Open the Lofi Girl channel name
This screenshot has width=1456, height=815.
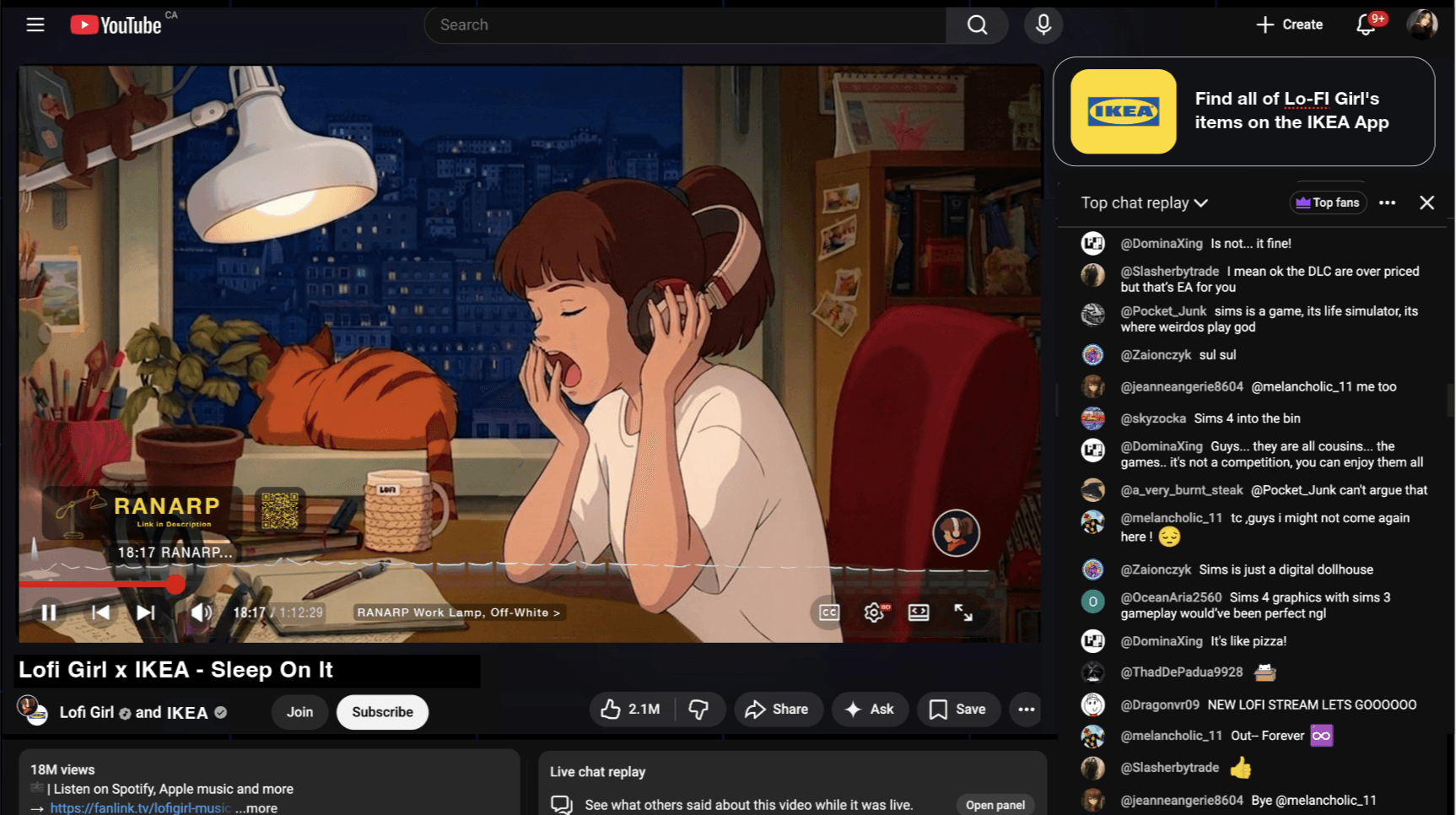pyautogui.click(x=87, y=712)
